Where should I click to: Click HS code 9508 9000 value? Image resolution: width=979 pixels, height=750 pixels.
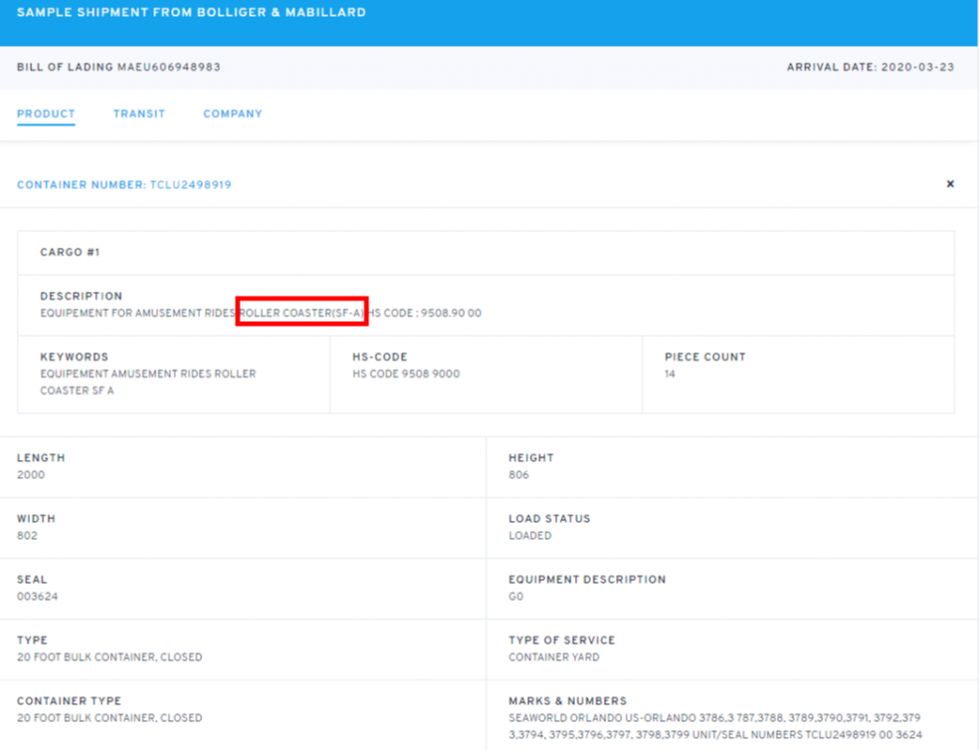(406, 374)
